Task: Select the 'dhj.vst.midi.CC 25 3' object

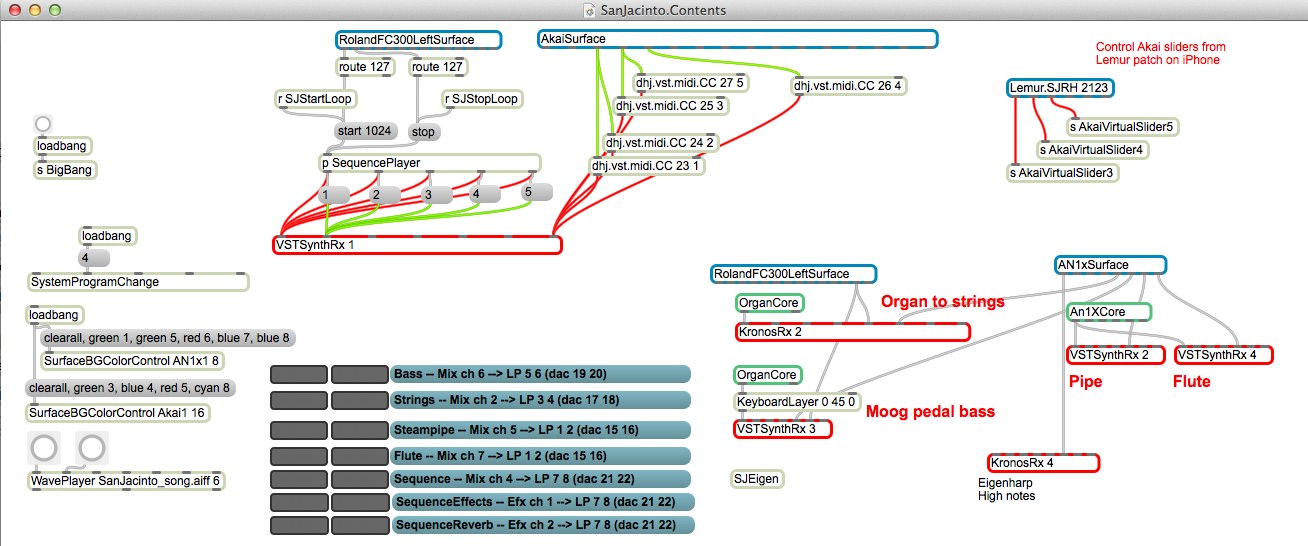Action: (670, 105)
